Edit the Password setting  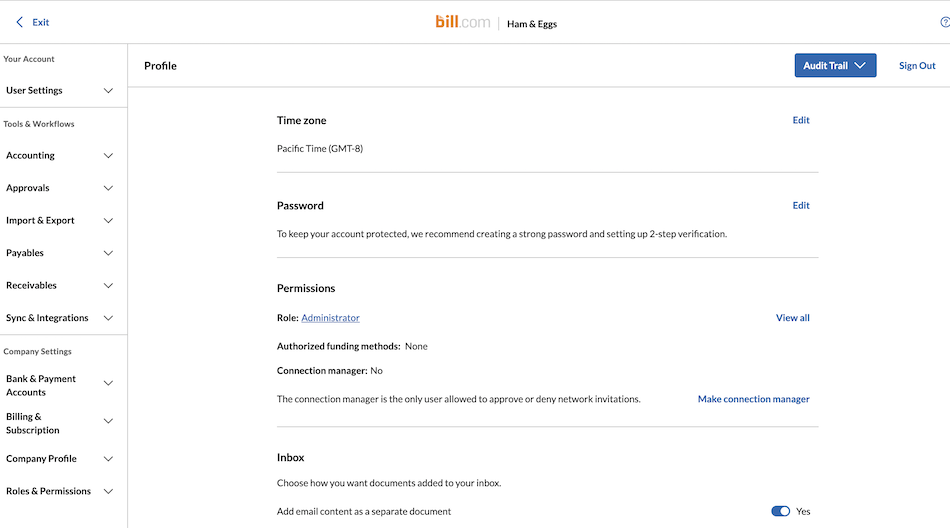click(801, 206)
